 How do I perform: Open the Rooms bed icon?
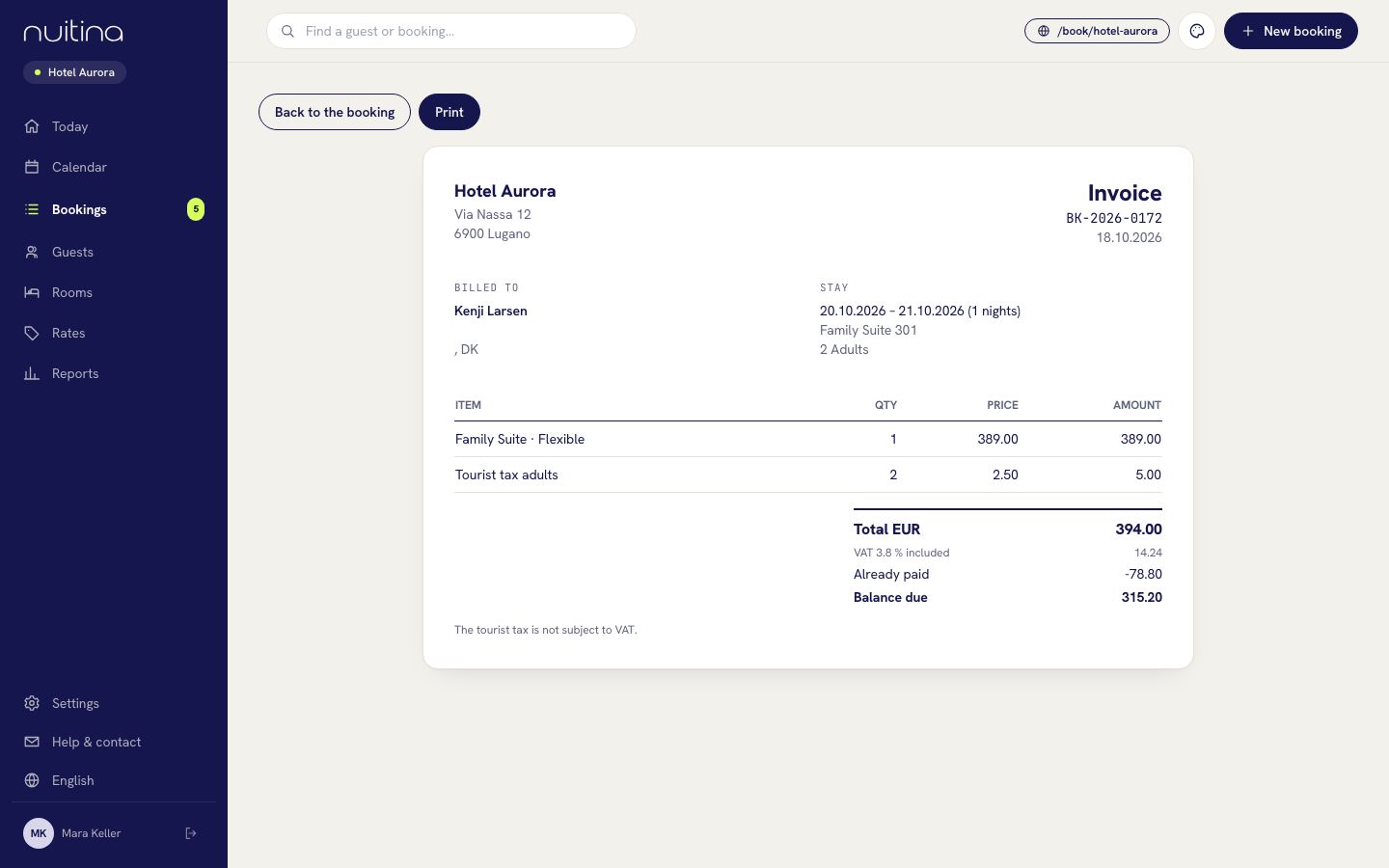[32, 292]
